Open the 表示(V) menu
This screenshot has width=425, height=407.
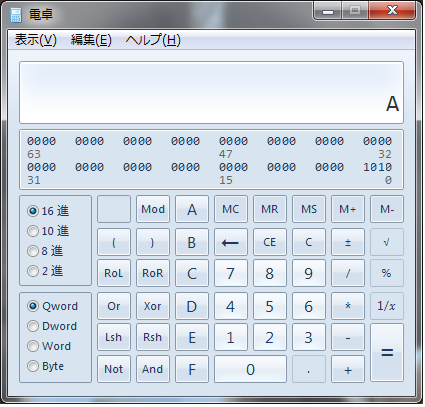point(36,40)
